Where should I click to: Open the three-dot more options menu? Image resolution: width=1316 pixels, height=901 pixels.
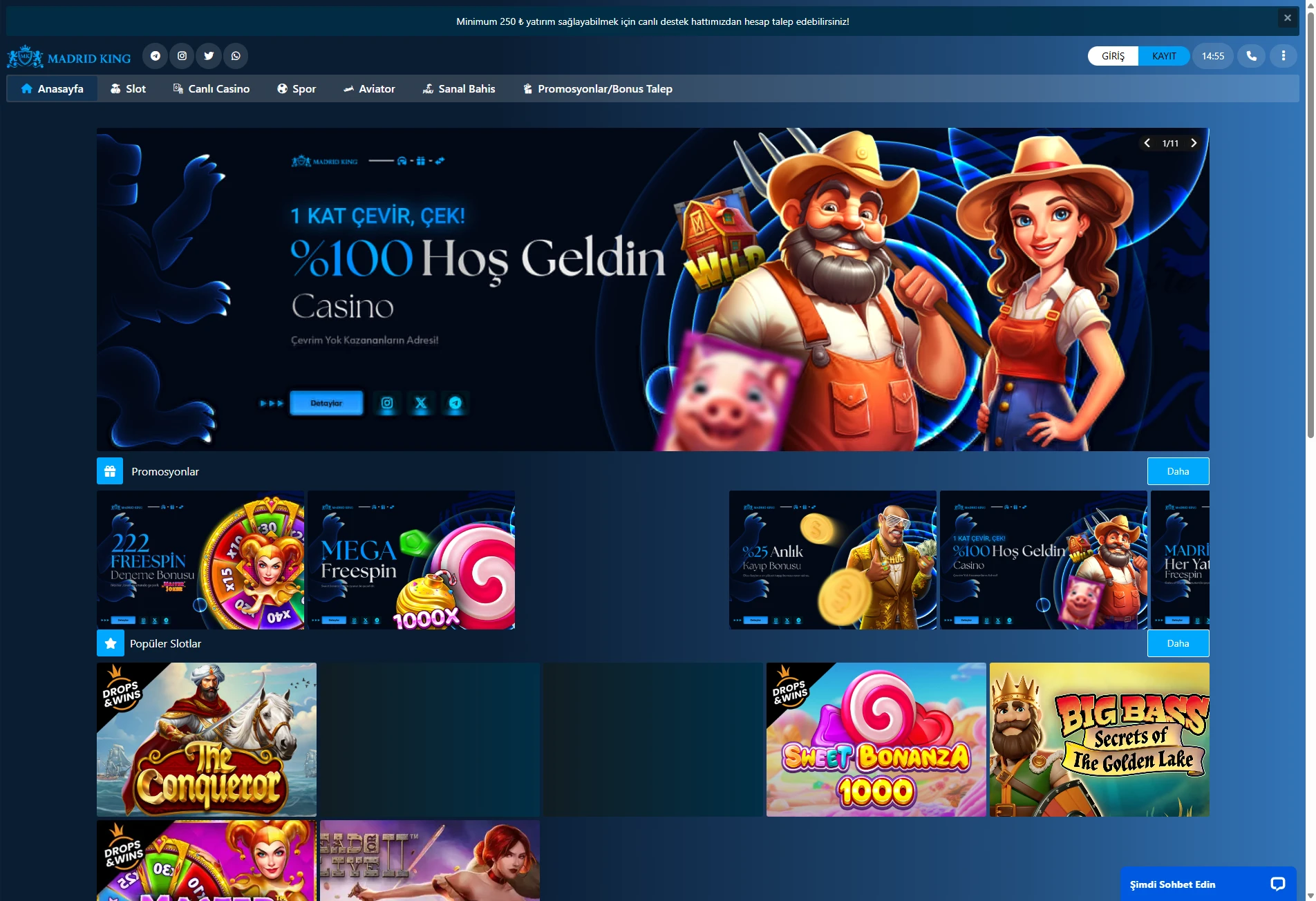[x=1284, y=56]
